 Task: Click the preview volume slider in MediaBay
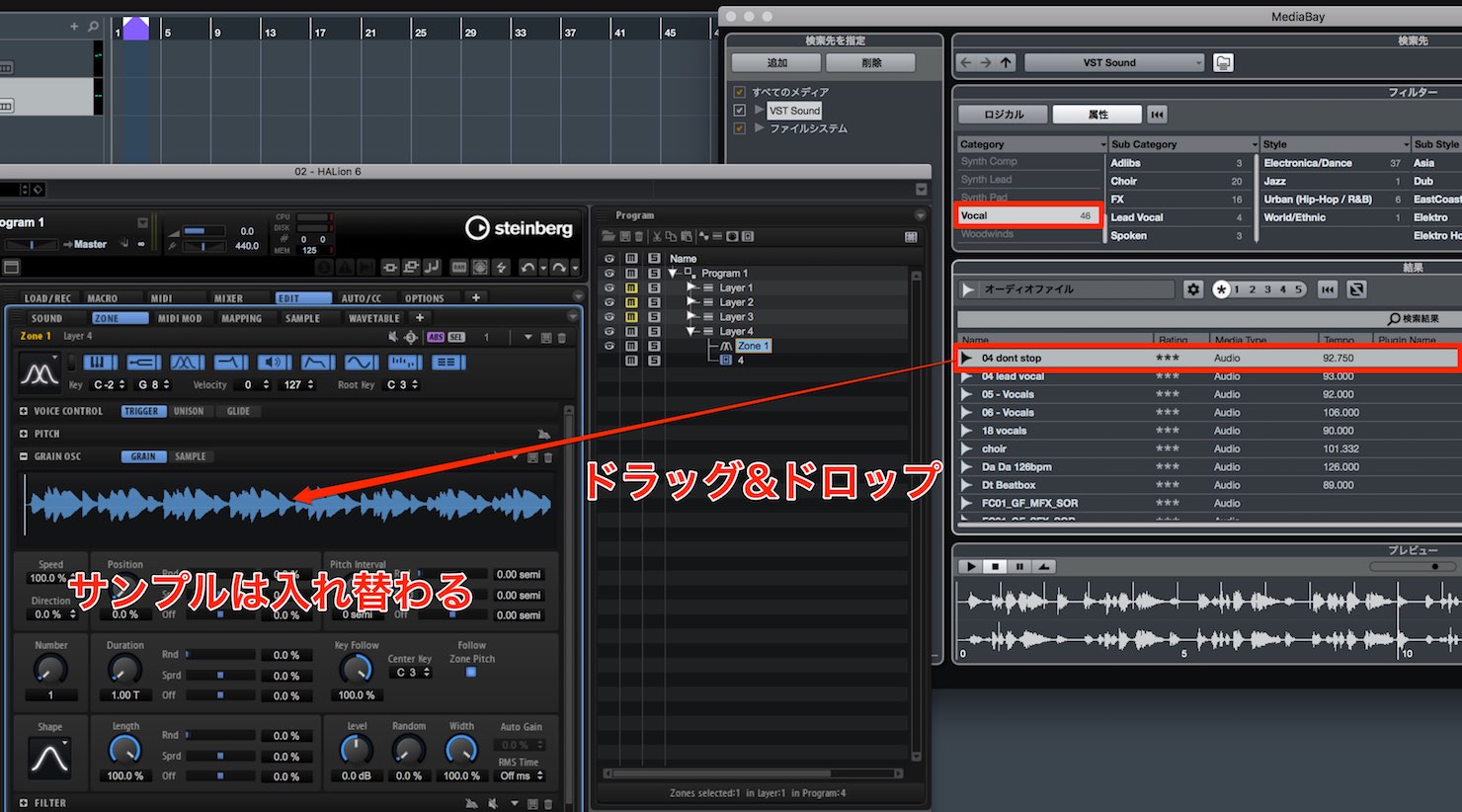click(x=1413, y=567)
